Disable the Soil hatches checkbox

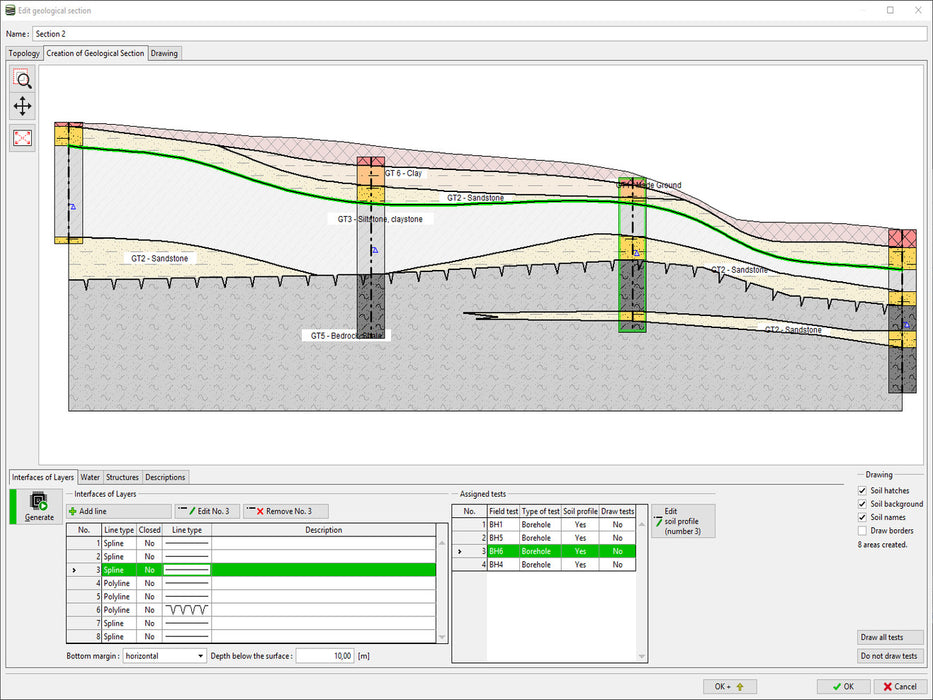pyautogui.click(x=862, y=491)
